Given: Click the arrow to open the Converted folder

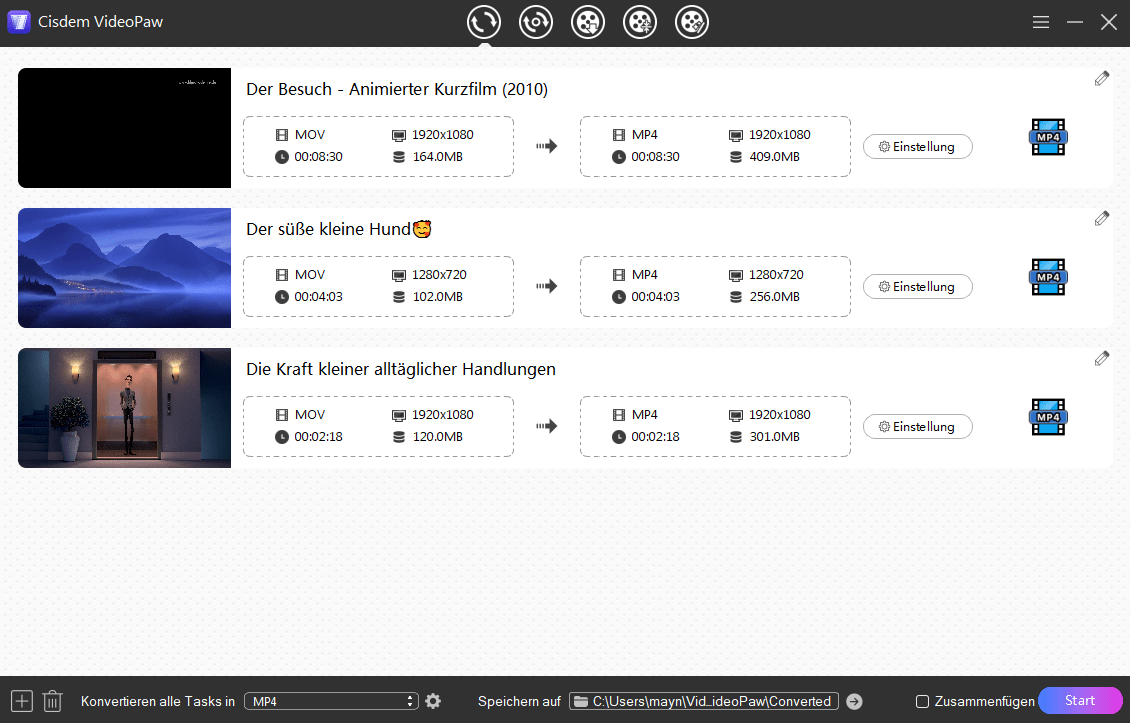Looking at the screenshot, I should coord(856,701).
